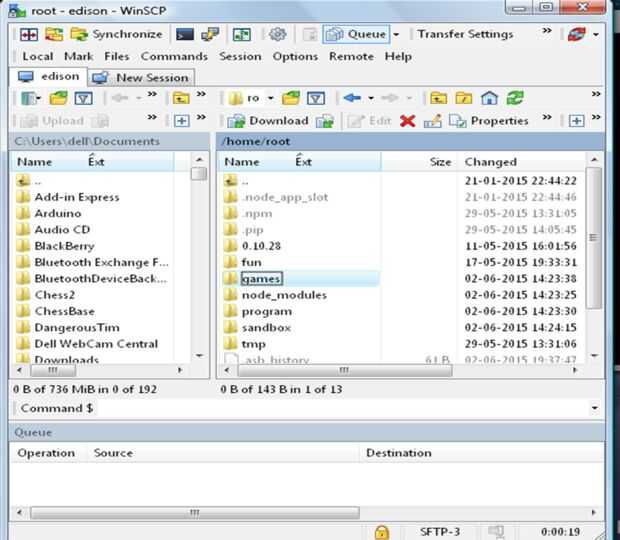The width and height of the screenshot is (620, 540).
Task: Click local parent directory icon
Action: tap(181, 98)
